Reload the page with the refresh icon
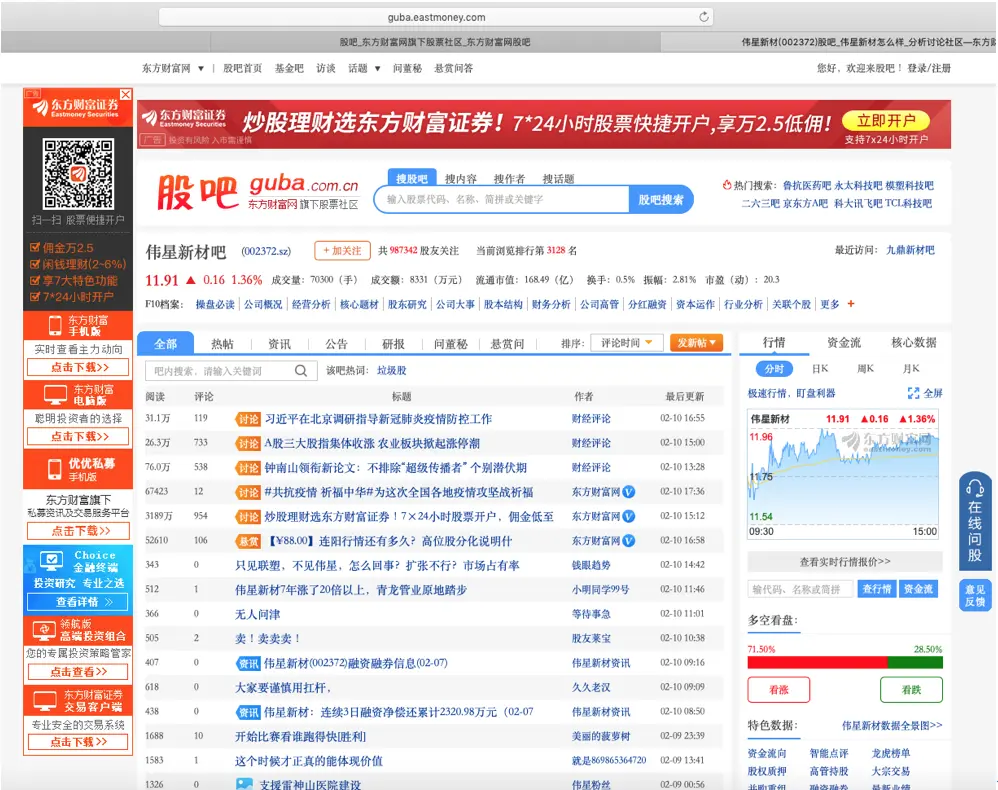 click(x=703, y=17)
